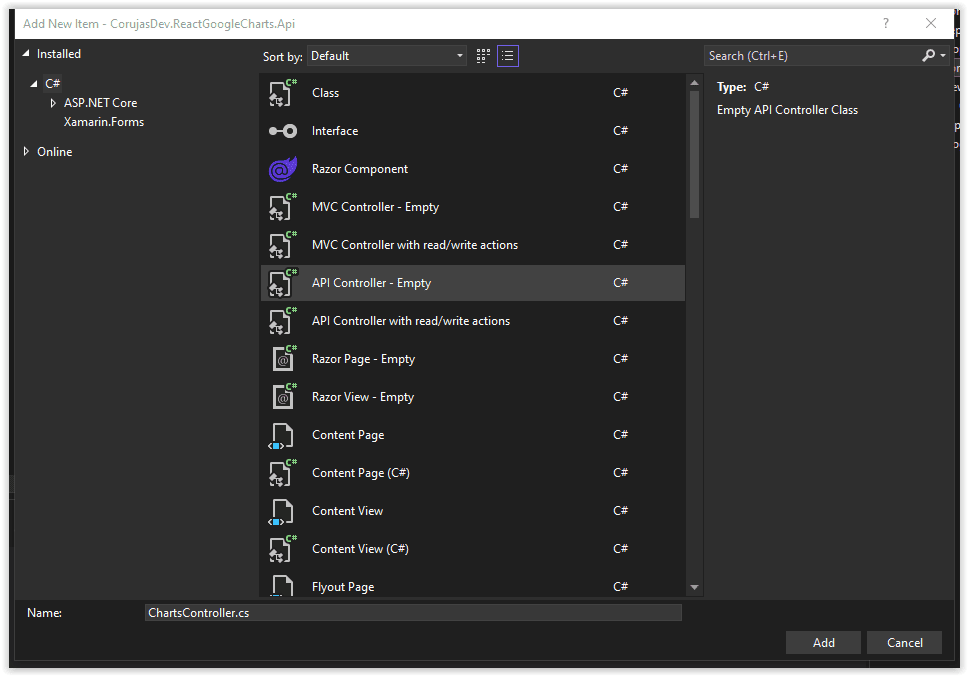Click C# language label in Interface row
Image resolution: width=968 pixels, height=676 pixels.
point(620,131)
